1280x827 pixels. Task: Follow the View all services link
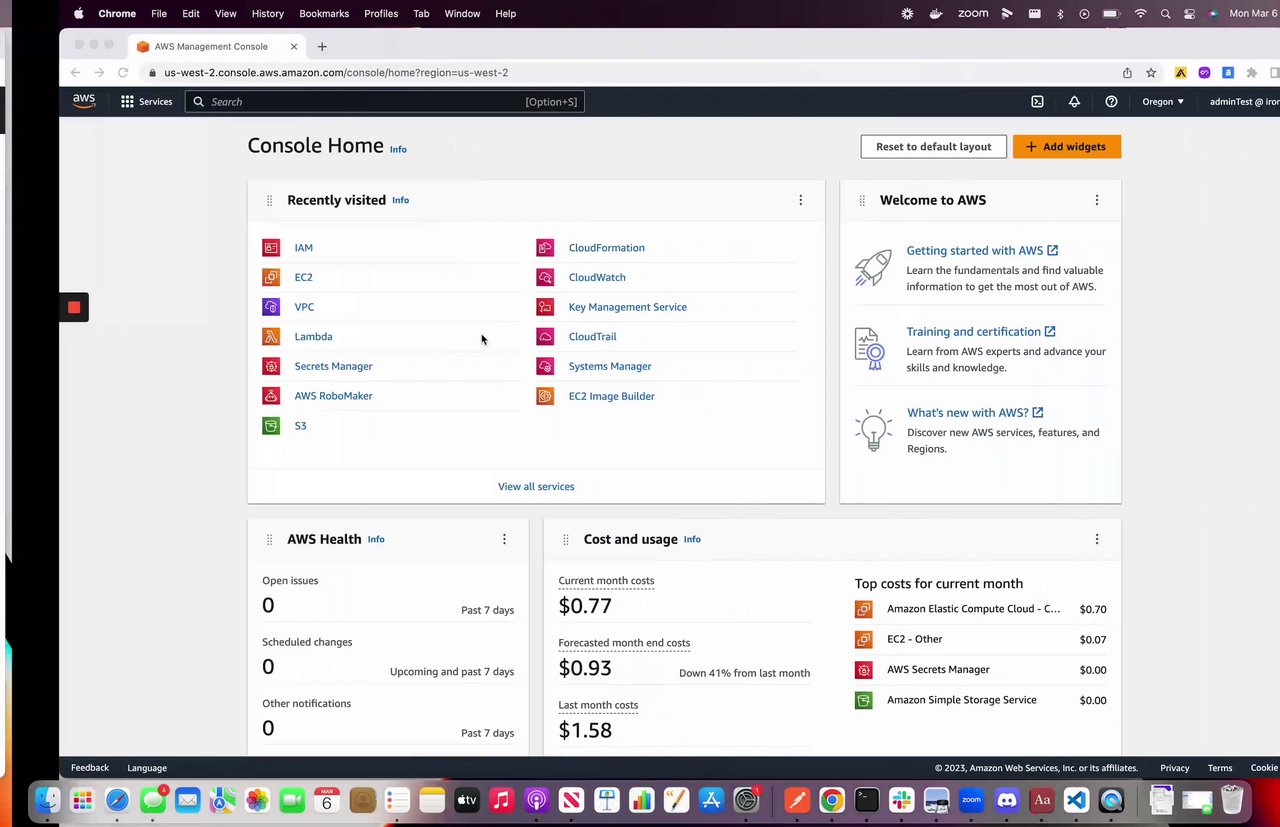(536, 486)
